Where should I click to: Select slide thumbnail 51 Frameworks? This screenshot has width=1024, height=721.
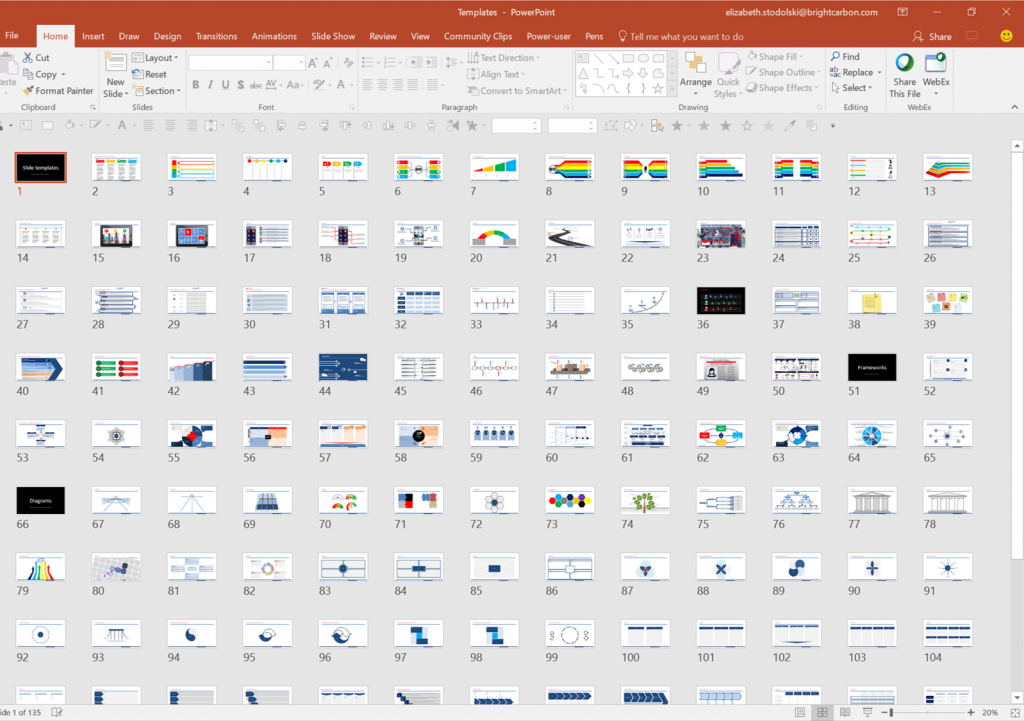(872, 368)
